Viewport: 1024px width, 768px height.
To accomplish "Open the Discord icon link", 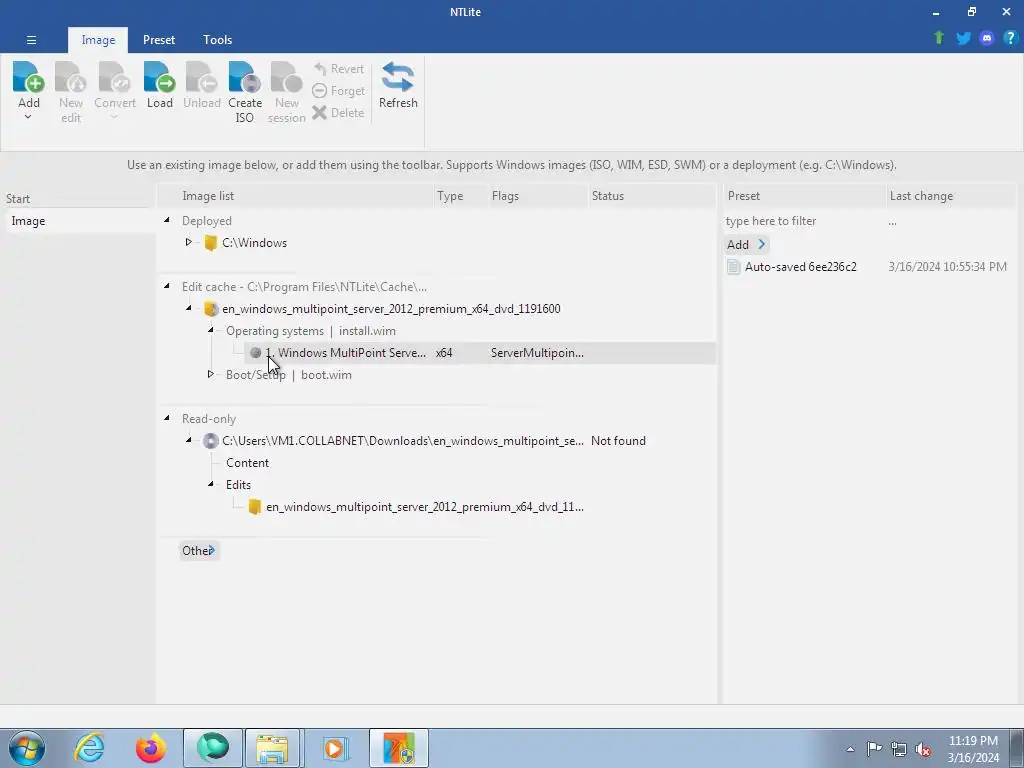I will point(987,38).
